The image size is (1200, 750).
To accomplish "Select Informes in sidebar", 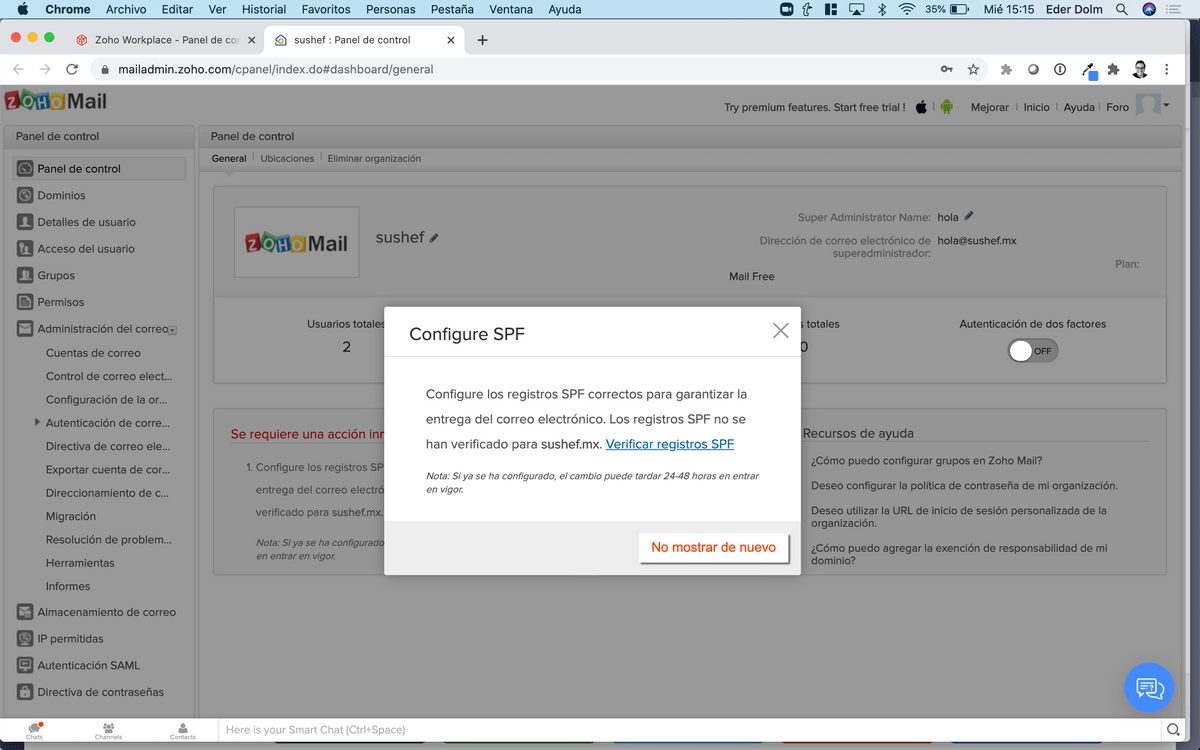I will coord(68,586).
